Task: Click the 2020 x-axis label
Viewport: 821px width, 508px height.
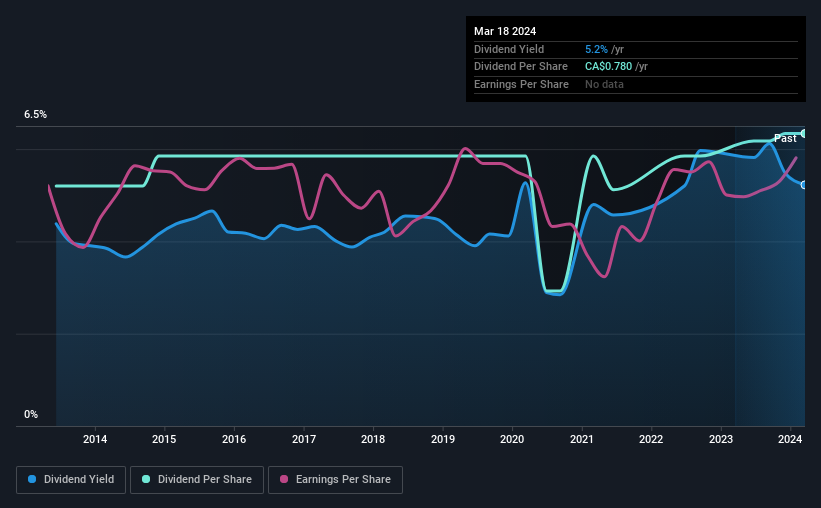Action: click(512, 439)
